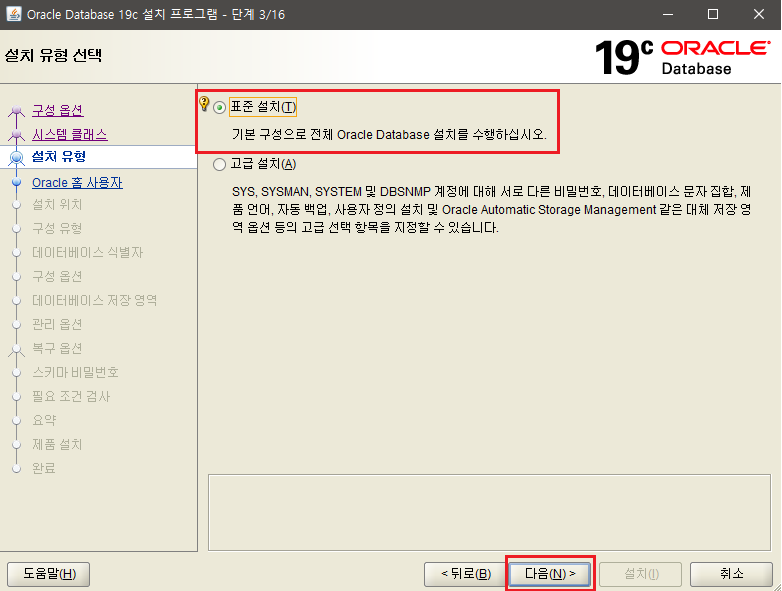Click the 데이터베이스 식별자 step

pyautogui.click(x=87, y=252)
